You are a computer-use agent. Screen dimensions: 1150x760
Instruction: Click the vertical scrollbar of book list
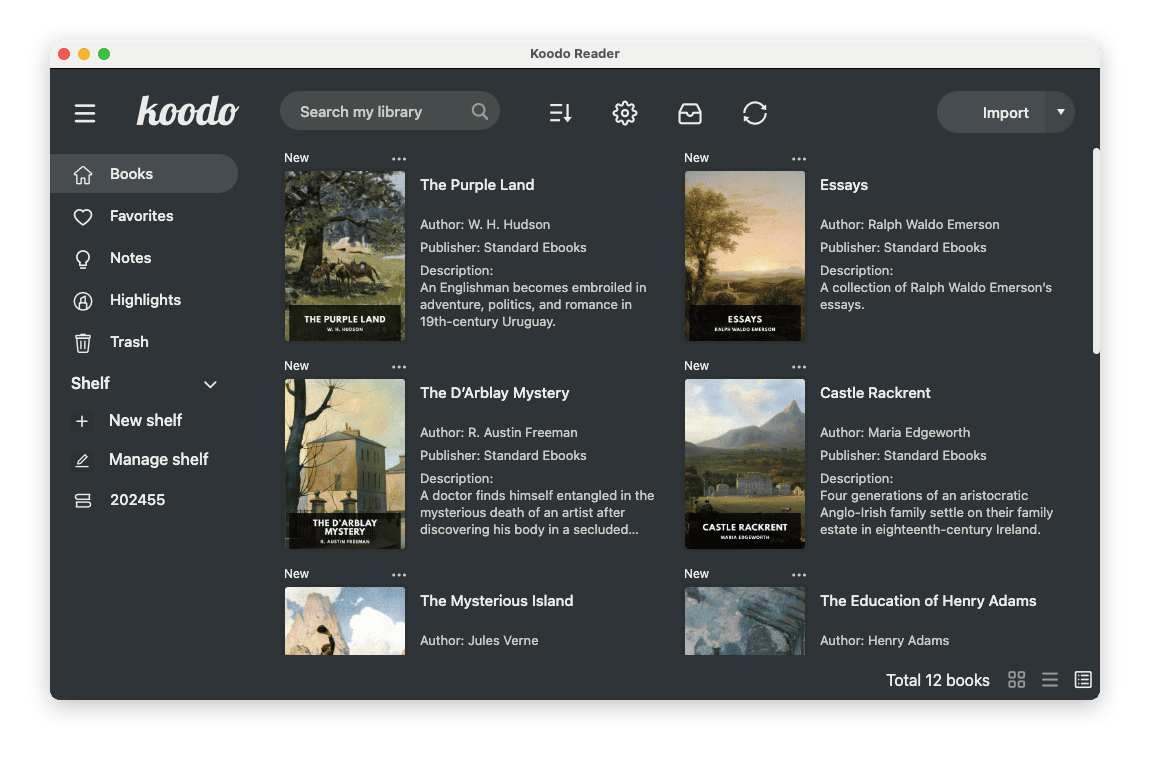(x=1096, y=250)
